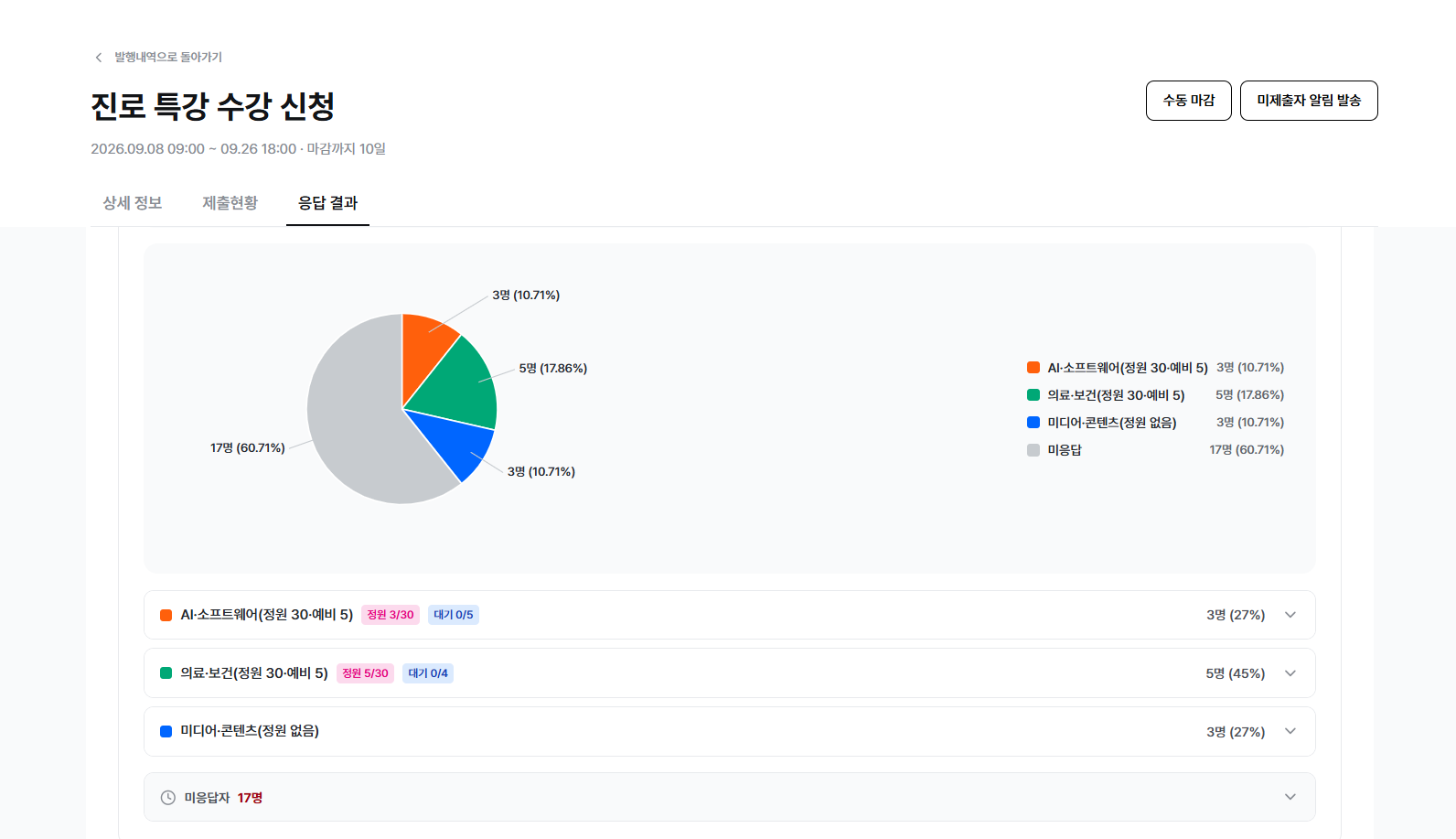Click the 미응답 legend label
The width and height of the screenshot is (1456, 839).
coord(1065,450)
